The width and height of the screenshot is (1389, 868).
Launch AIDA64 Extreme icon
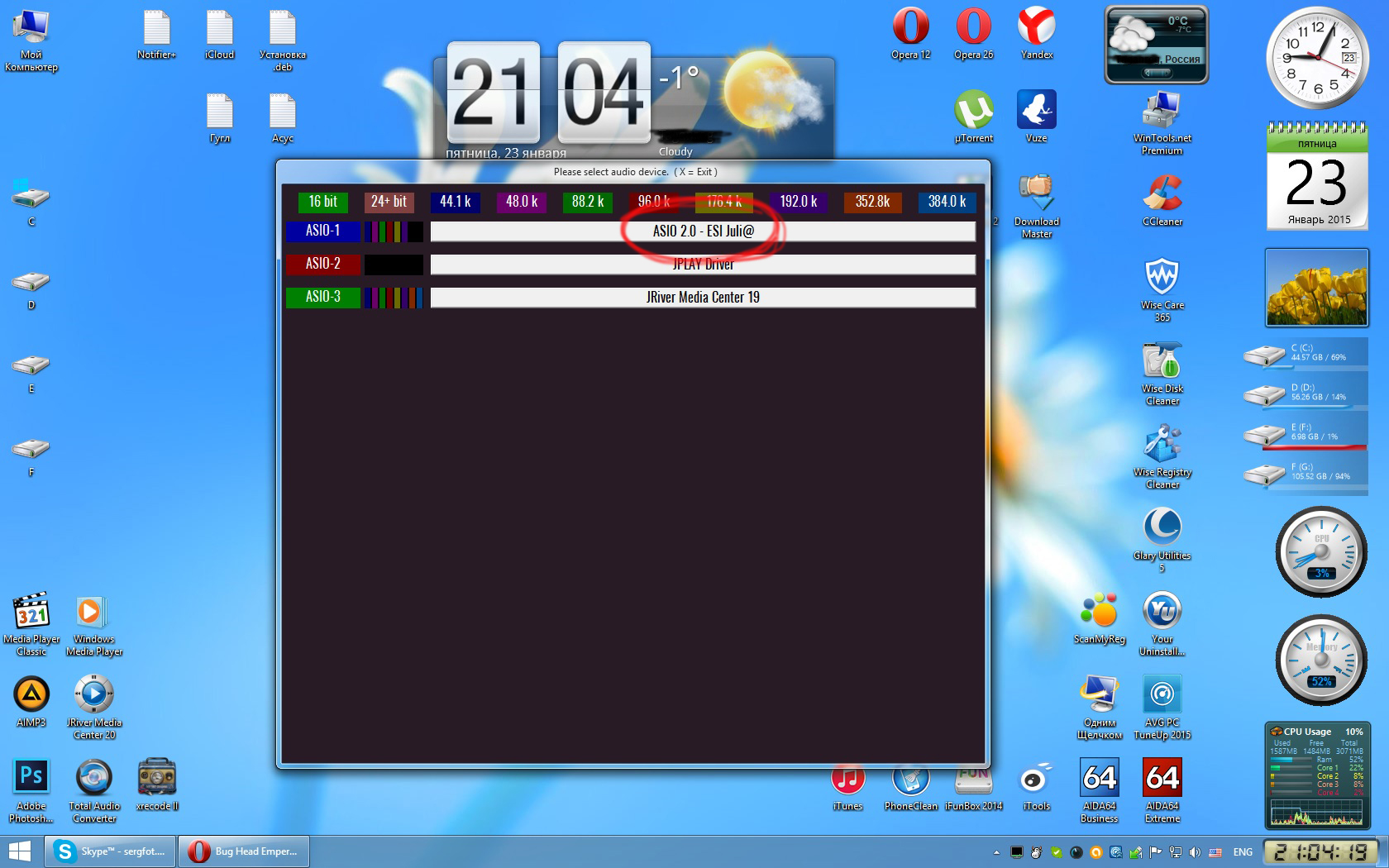[x=1162, y=790]
